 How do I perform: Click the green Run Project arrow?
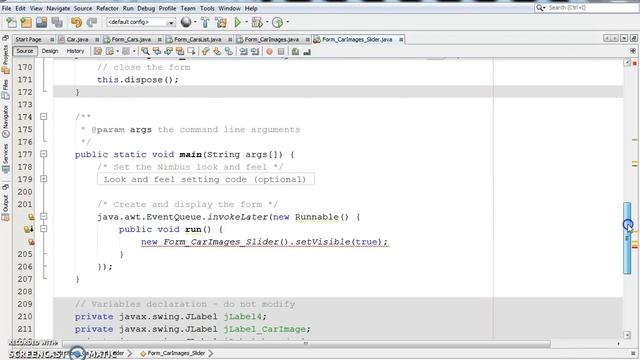pyautogui.click(x=238, y=22)
